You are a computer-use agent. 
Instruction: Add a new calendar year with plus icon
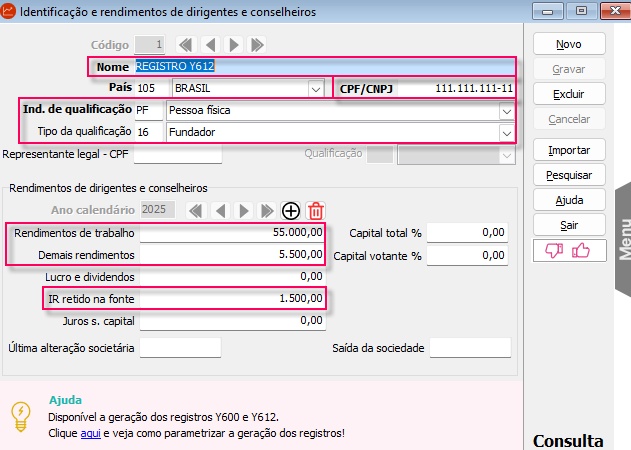click(291, 211)
